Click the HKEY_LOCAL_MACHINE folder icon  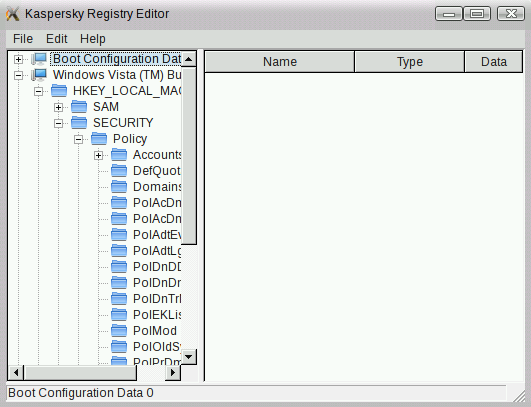click(x=59, y=91)
